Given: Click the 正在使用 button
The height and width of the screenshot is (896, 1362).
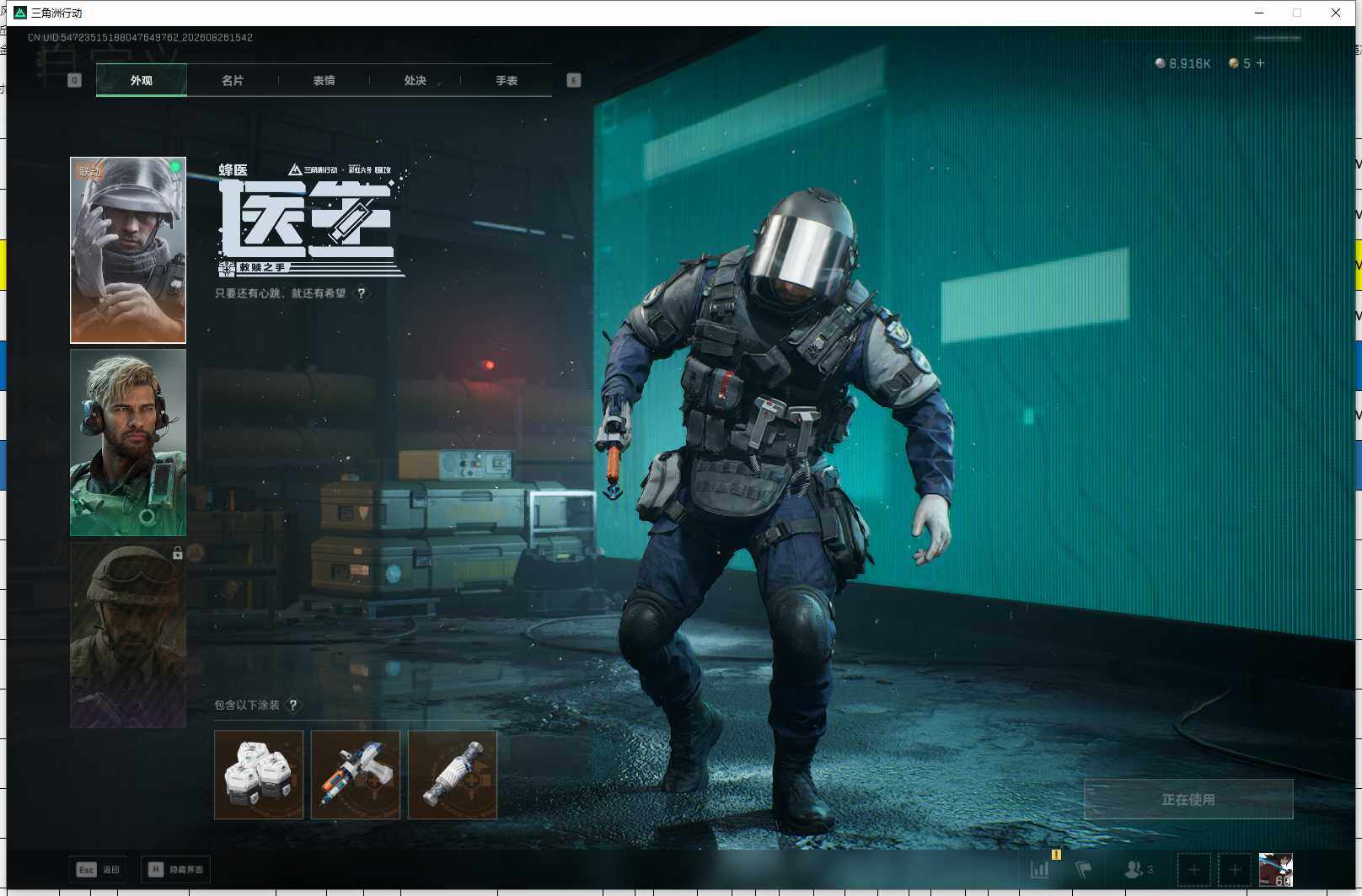Looking at the screenshot, I should [x=1188, y=799].
